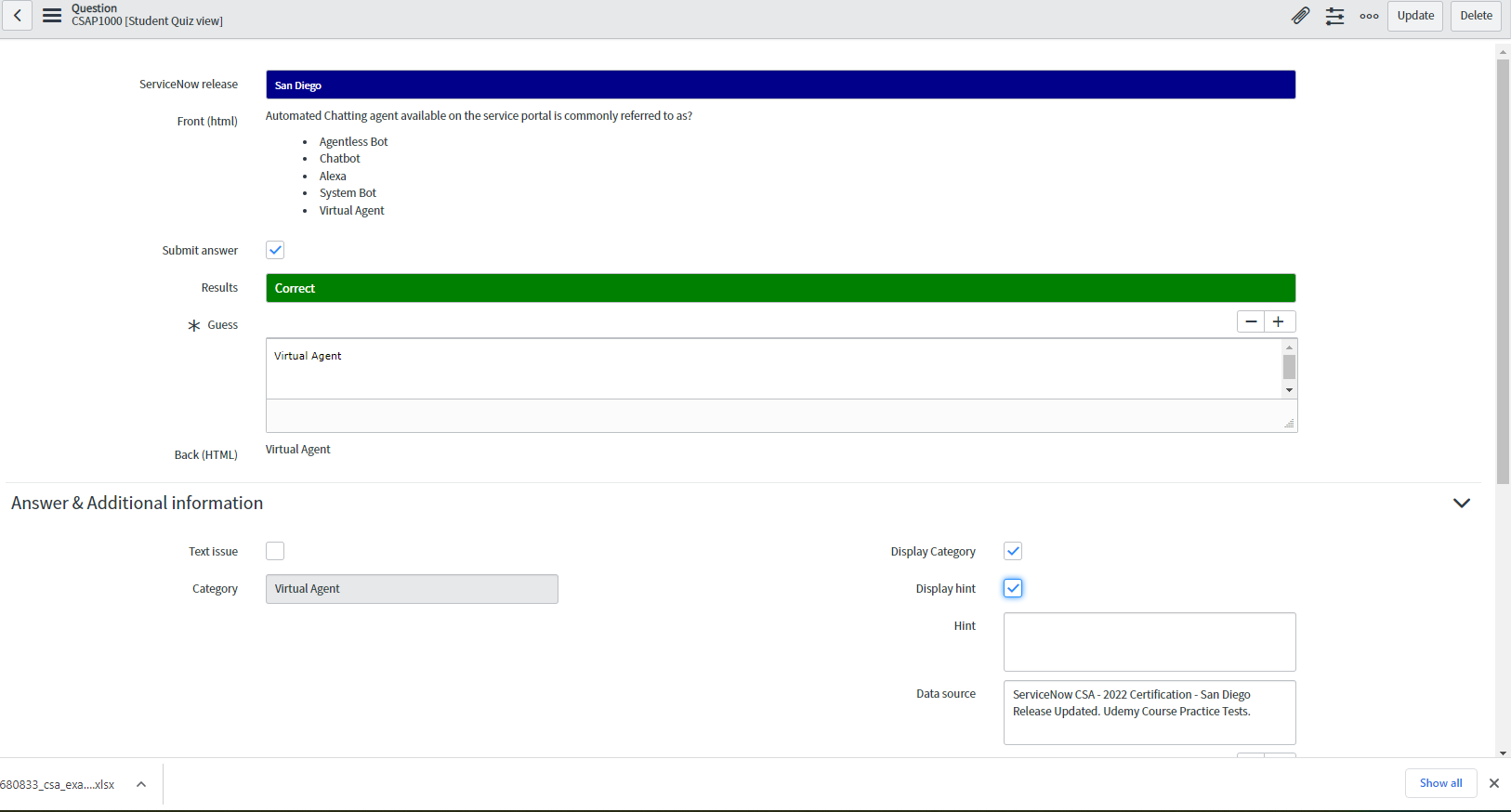The height and width of the screenshot is (812, 1511).
Task: Toggle the Display hint checkbox
Action: pos(1013,588)
